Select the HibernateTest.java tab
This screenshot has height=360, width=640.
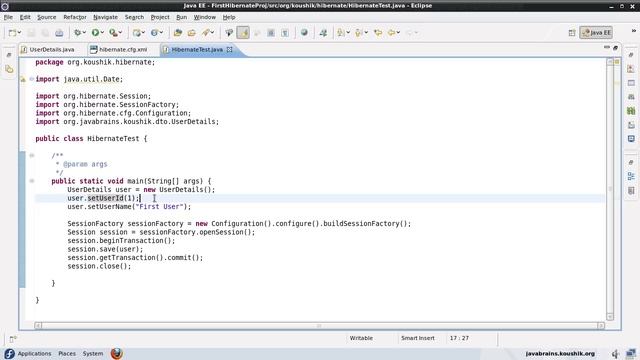(197, 49)
